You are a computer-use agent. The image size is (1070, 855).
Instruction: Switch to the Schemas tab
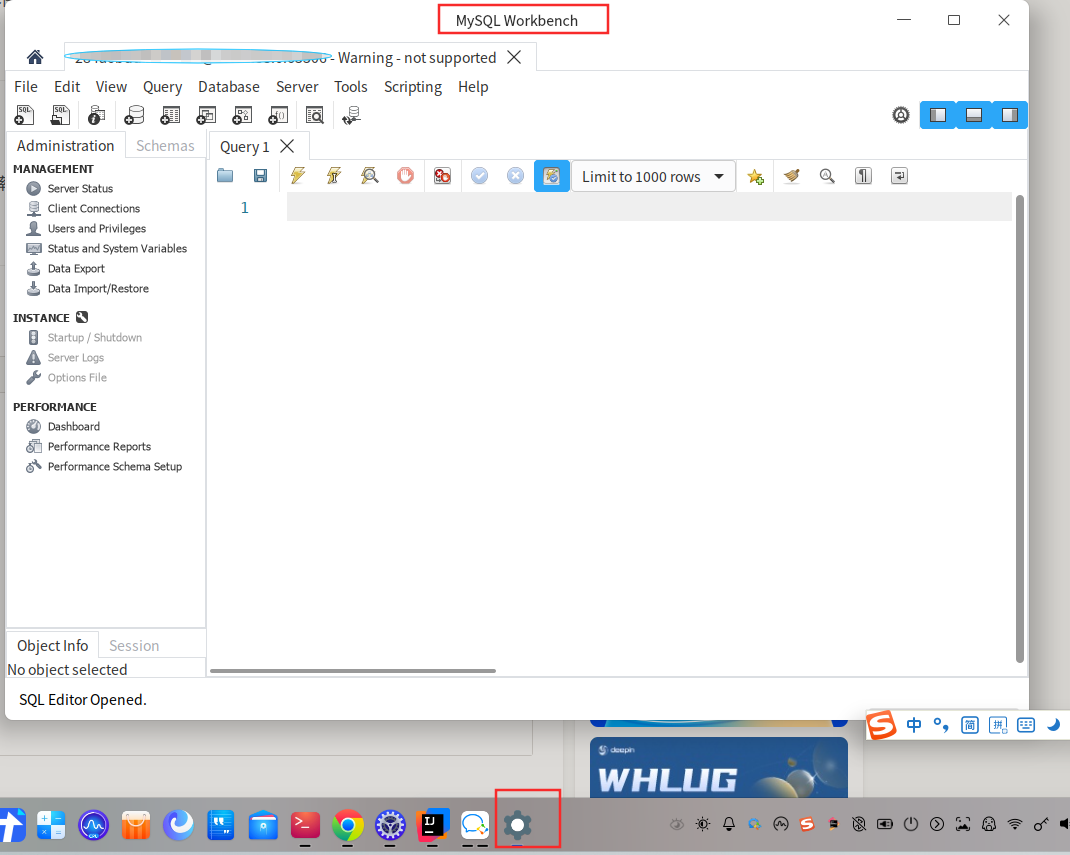tap(165, 145)
